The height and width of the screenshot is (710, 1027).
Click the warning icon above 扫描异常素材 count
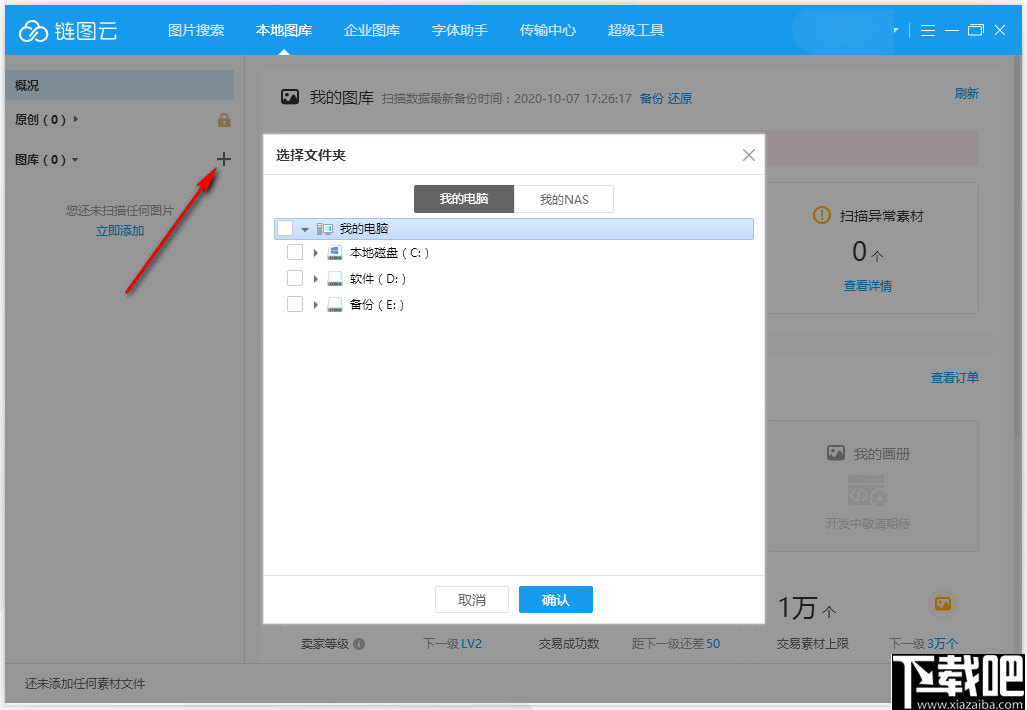coord(821,213)
